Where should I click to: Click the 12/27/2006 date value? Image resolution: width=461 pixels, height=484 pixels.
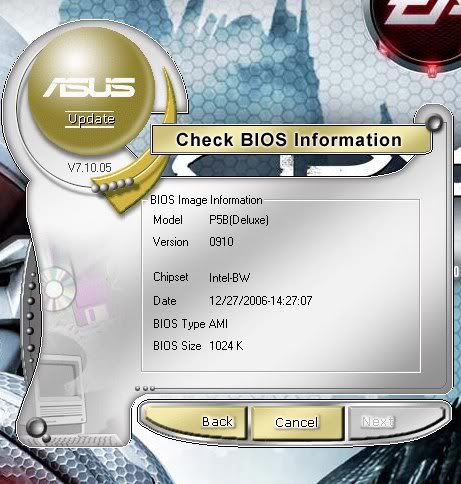pyautogui.click(x=261, y=301)
